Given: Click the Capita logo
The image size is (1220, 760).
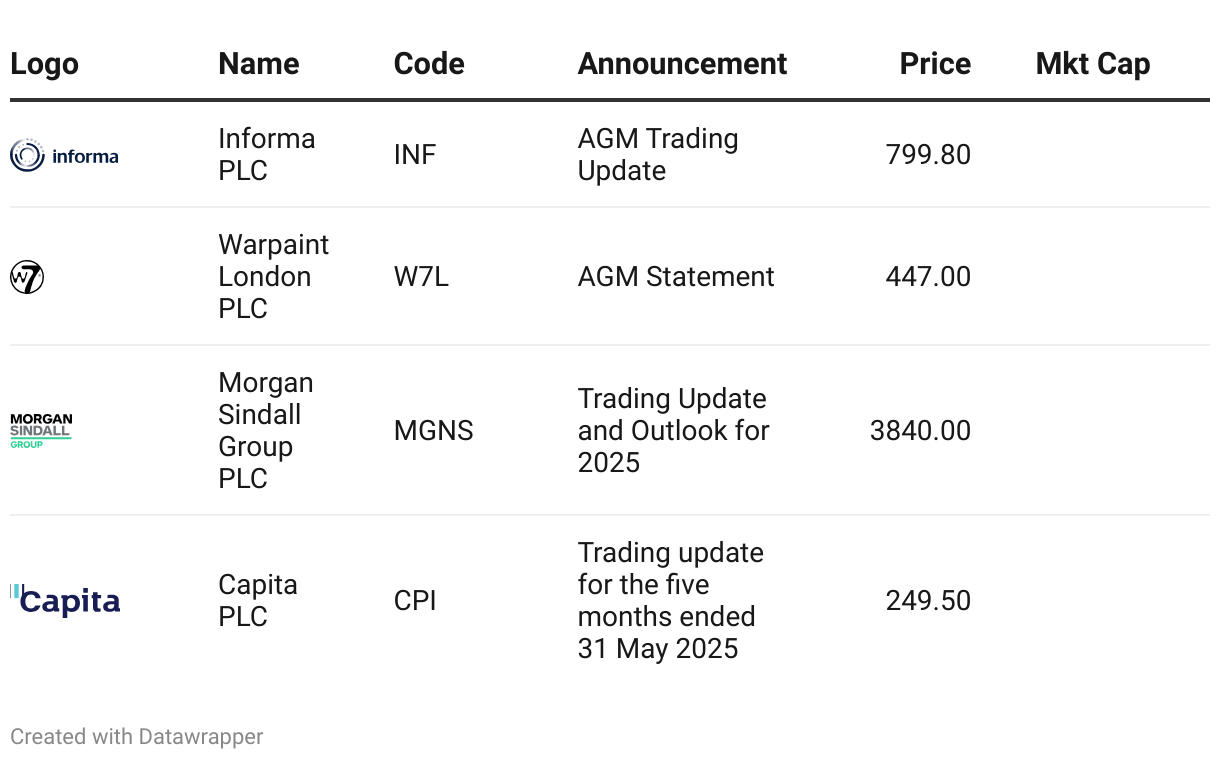Looking at the screenshot, I should pyautogui.click(x=65, y=600).
